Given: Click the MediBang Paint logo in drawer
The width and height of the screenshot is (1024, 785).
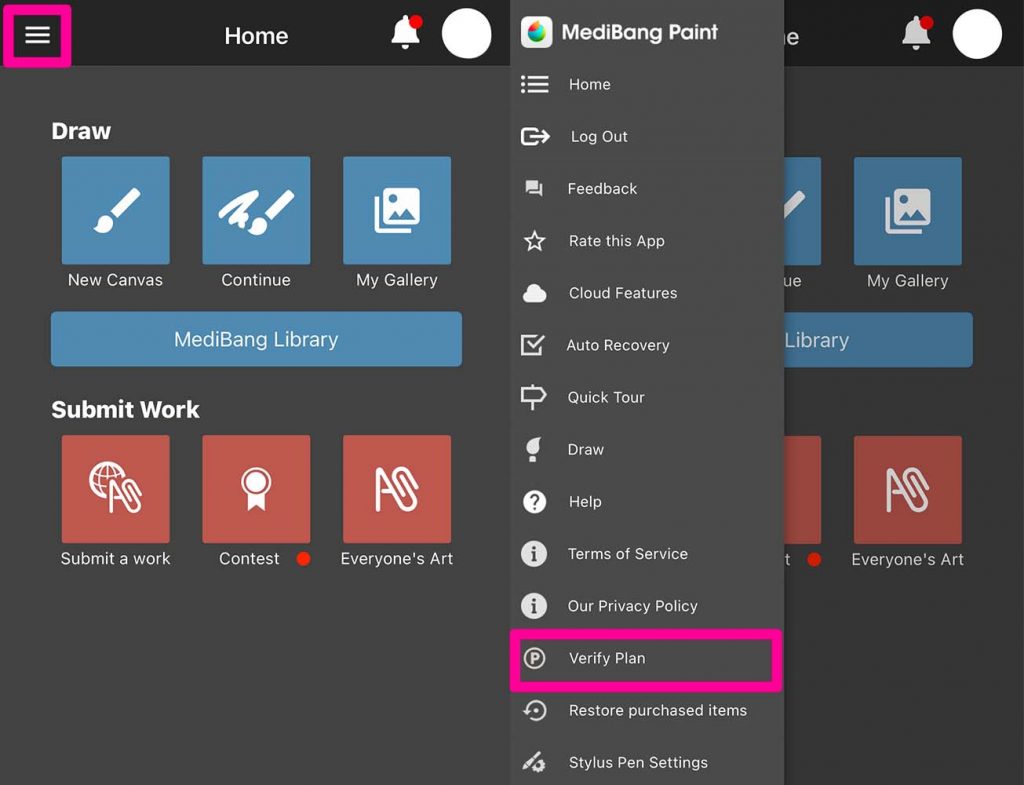Looking at the screenshot, I should pyautogui.click(x=536, y=32).
